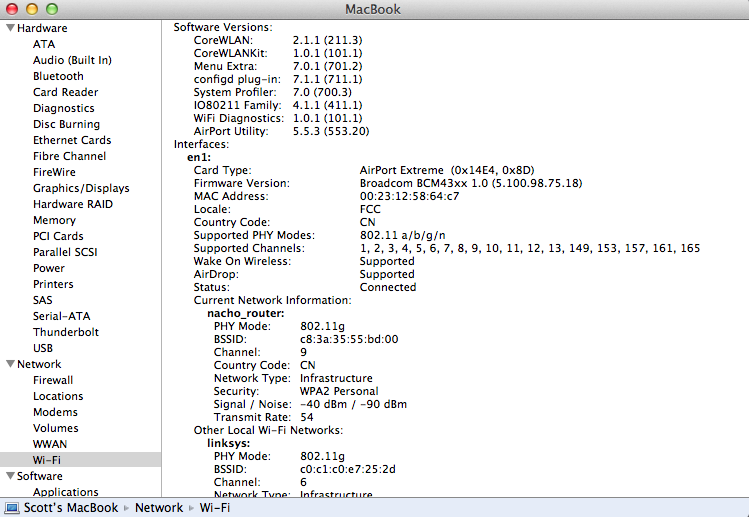Select FireWire in the sidebar

54,172
